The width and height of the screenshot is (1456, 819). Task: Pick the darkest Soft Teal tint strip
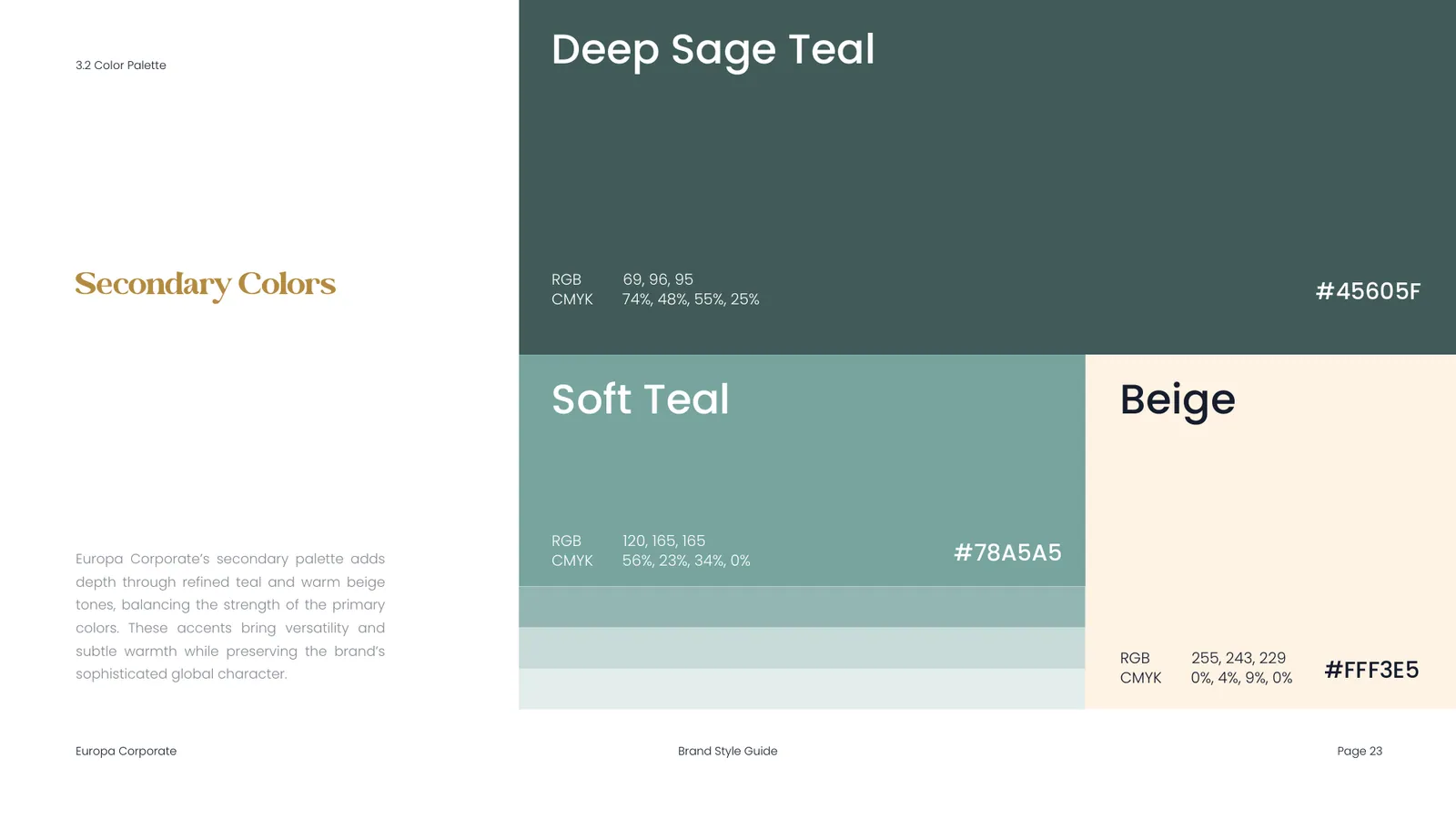pos(802,607)
